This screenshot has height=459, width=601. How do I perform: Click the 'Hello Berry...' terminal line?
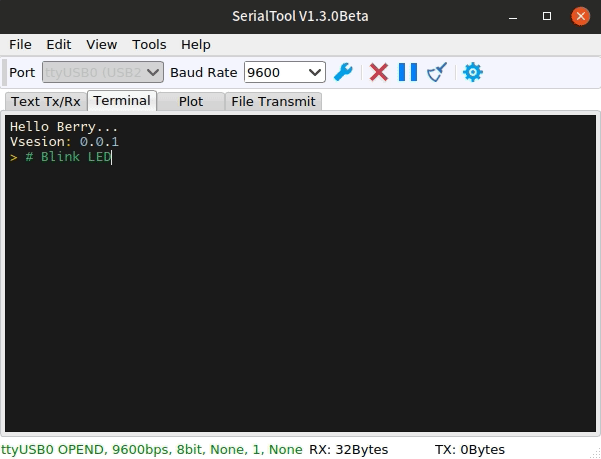[64, 127]
